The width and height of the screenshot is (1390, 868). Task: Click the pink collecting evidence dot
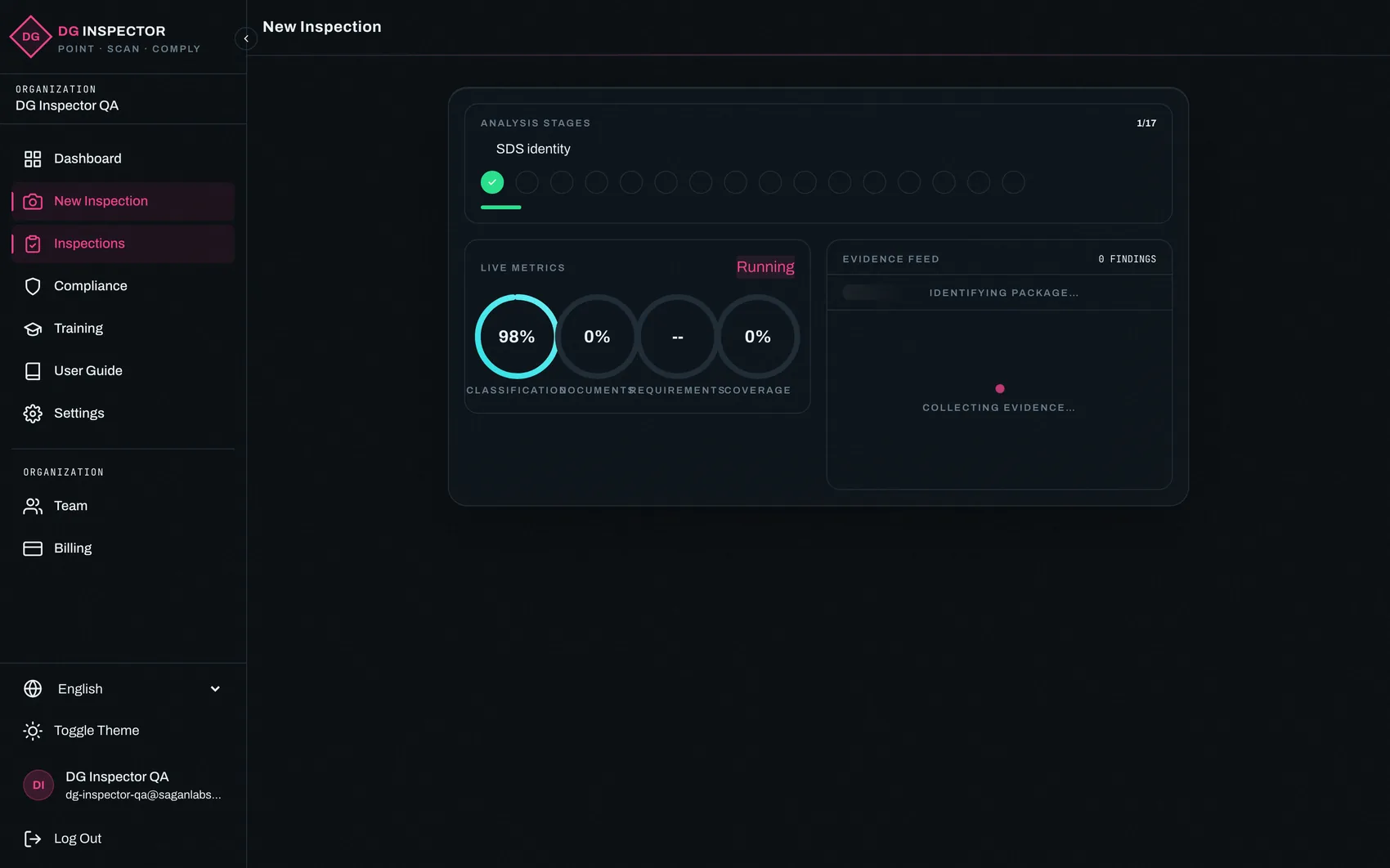[999, 389]
